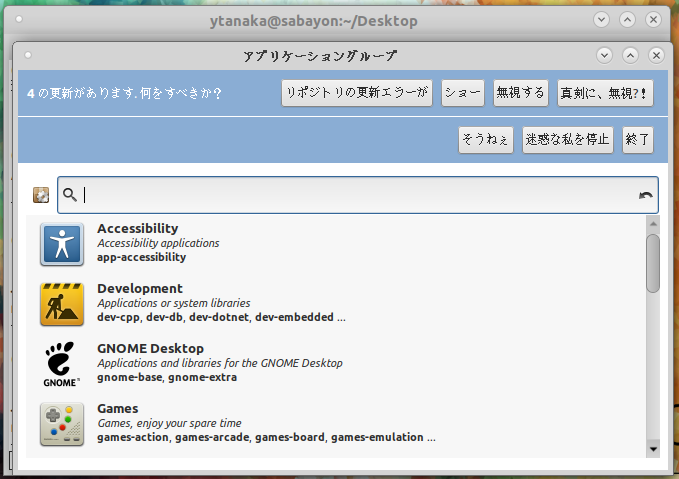Click the ショー button
Image resolution: width=679 pixels, height=479 pixels.
tap(462, 93)
